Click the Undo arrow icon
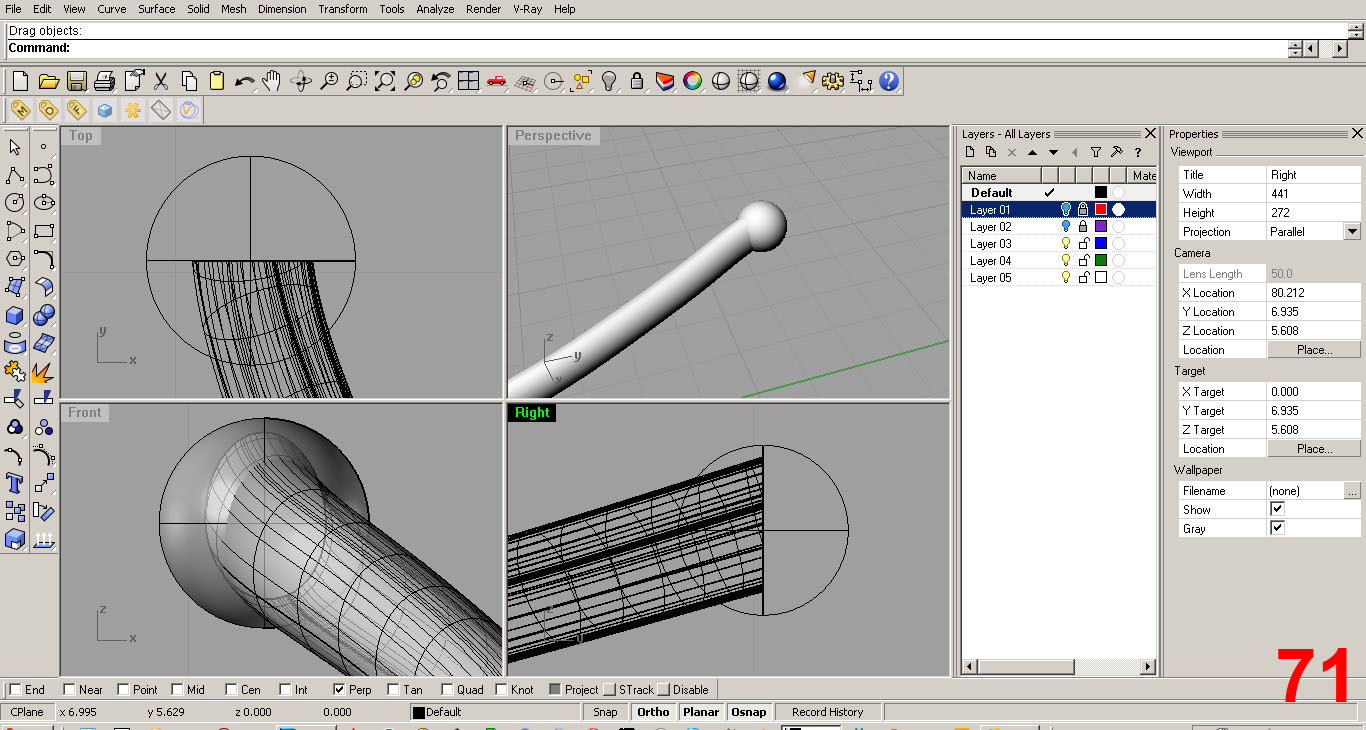Viewport: 1366px width, 730px height. (x=244, y=81)
